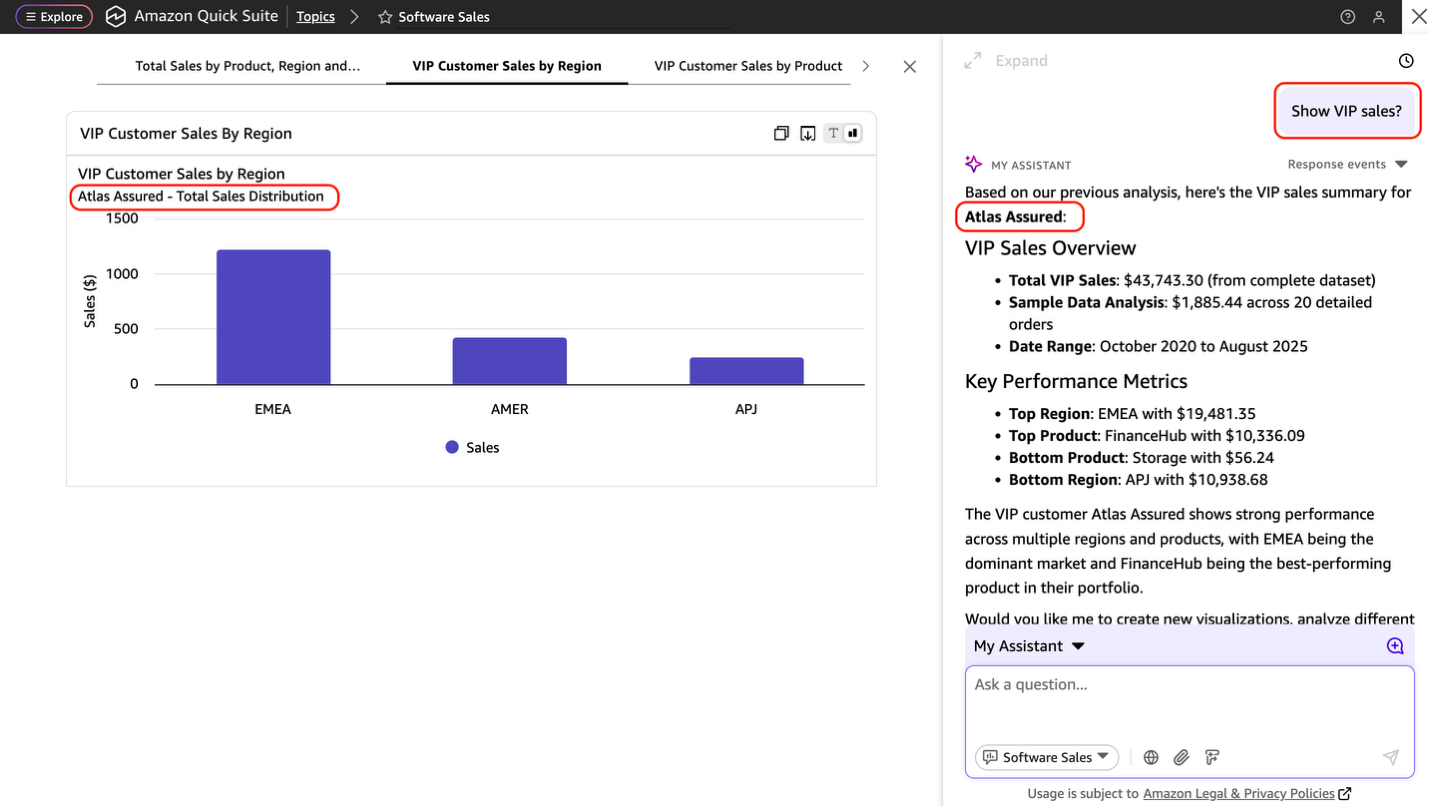Viewport: 1429px width, 806px height.
Task: Click the 'Bottom Region: APJ' line
Action: 1138,479
